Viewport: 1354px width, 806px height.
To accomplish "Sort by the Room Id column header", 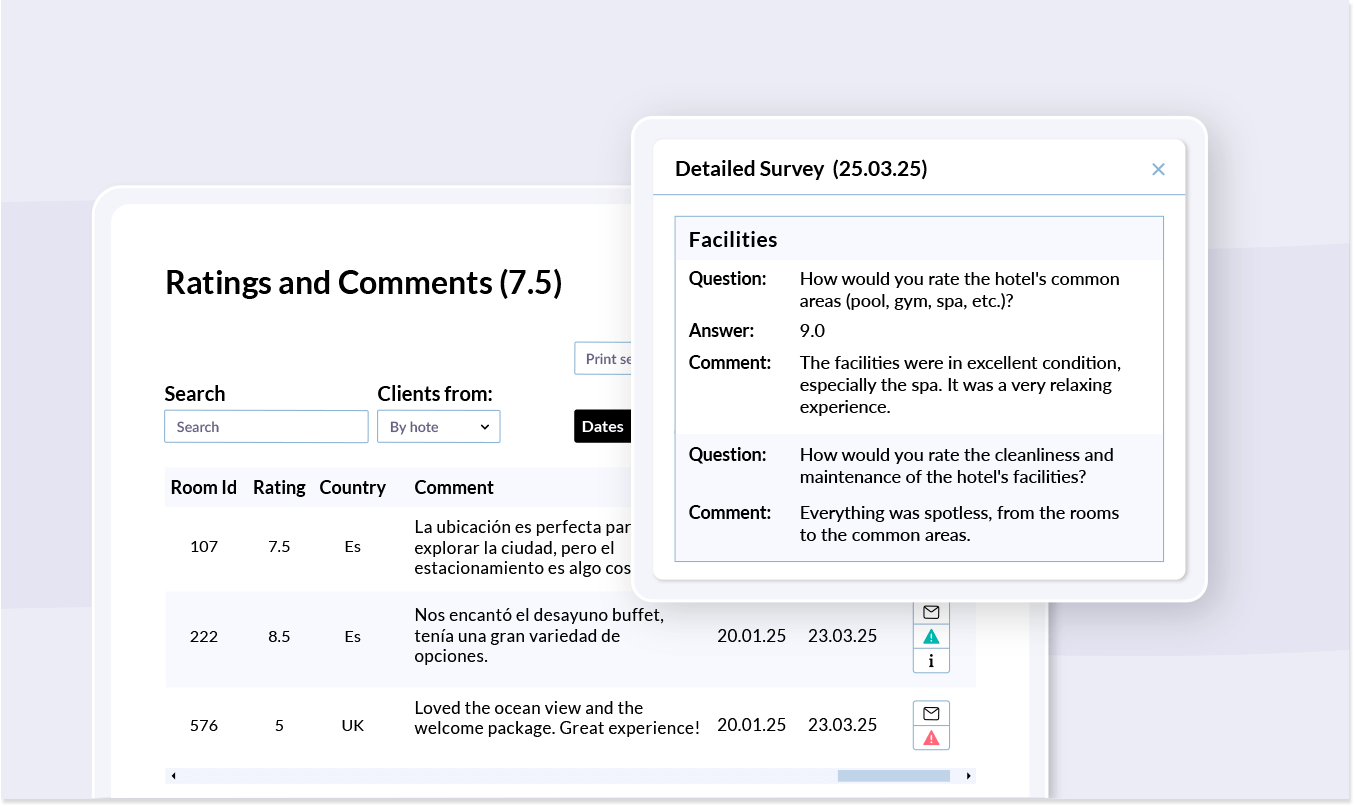I will pyautogui.click(x=204, y=487).
